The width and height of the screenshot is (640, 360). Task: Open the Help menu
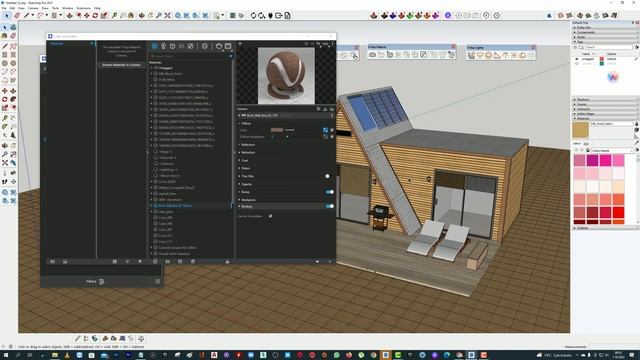[x=97, y=8]
